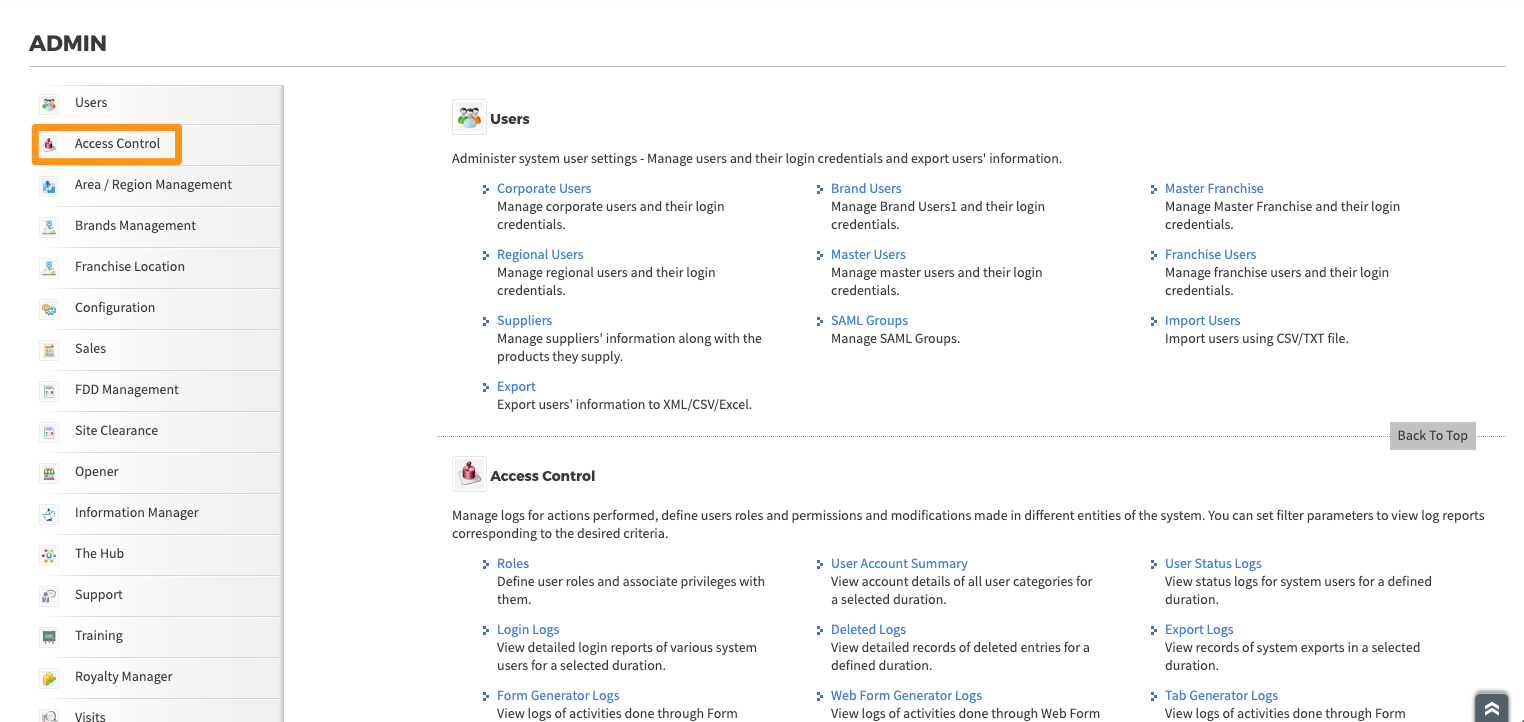Viewport: 1524px width, 722px height.
Task: Click the Users section header icon
Action: pos(469,118)
